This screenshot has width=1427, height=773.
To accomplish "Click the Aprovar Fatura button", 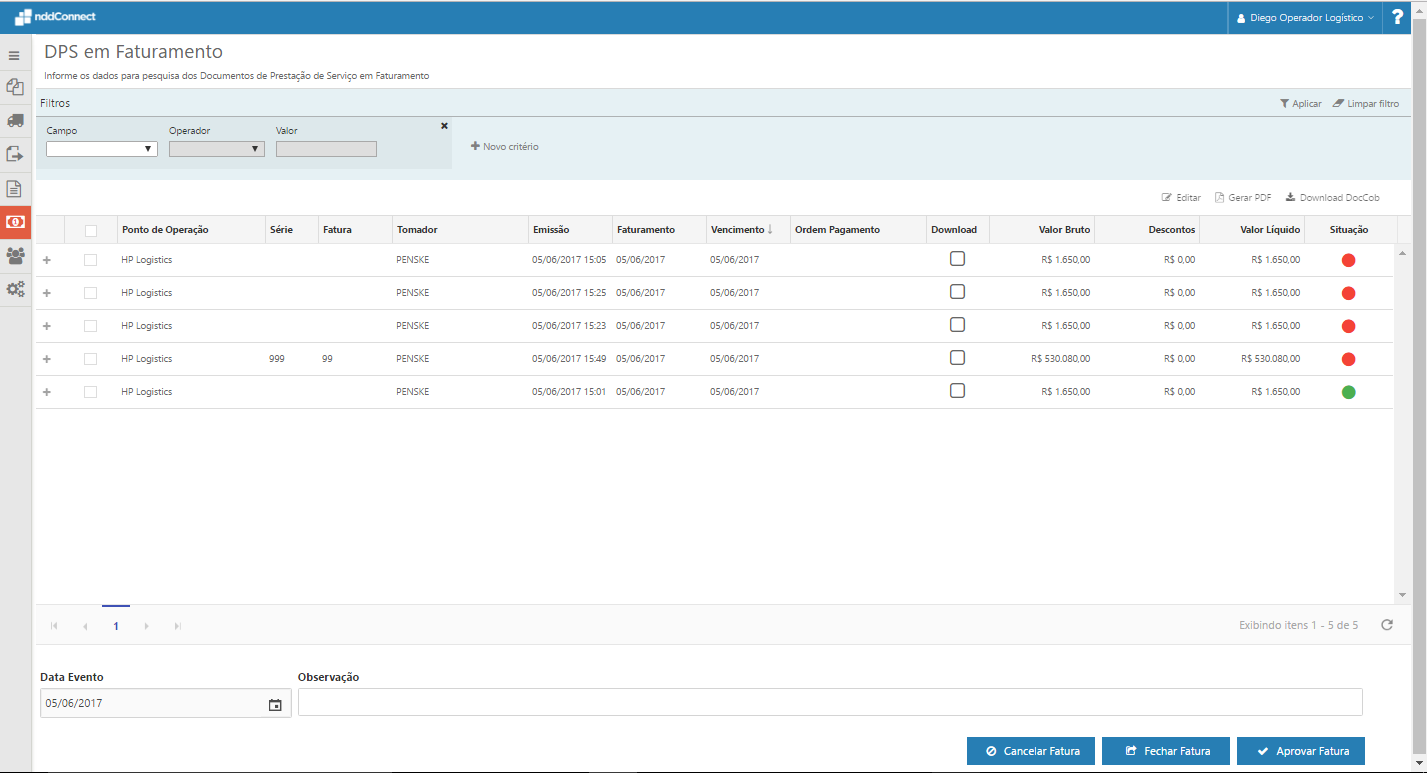I will 1300,751.
